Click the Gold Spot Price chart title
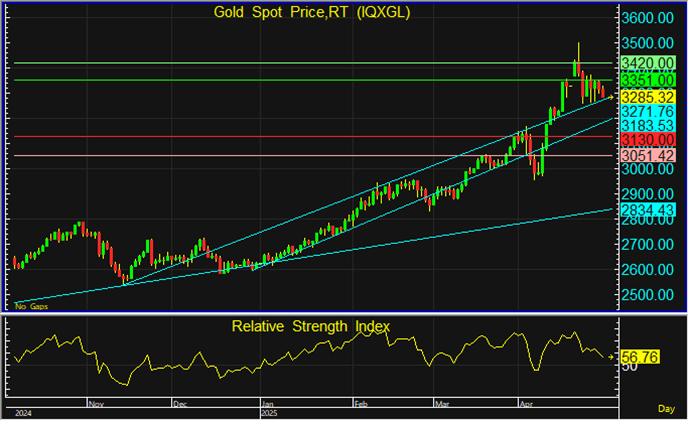This screenshot has width=689, height=421. click(x=312, y=12)
